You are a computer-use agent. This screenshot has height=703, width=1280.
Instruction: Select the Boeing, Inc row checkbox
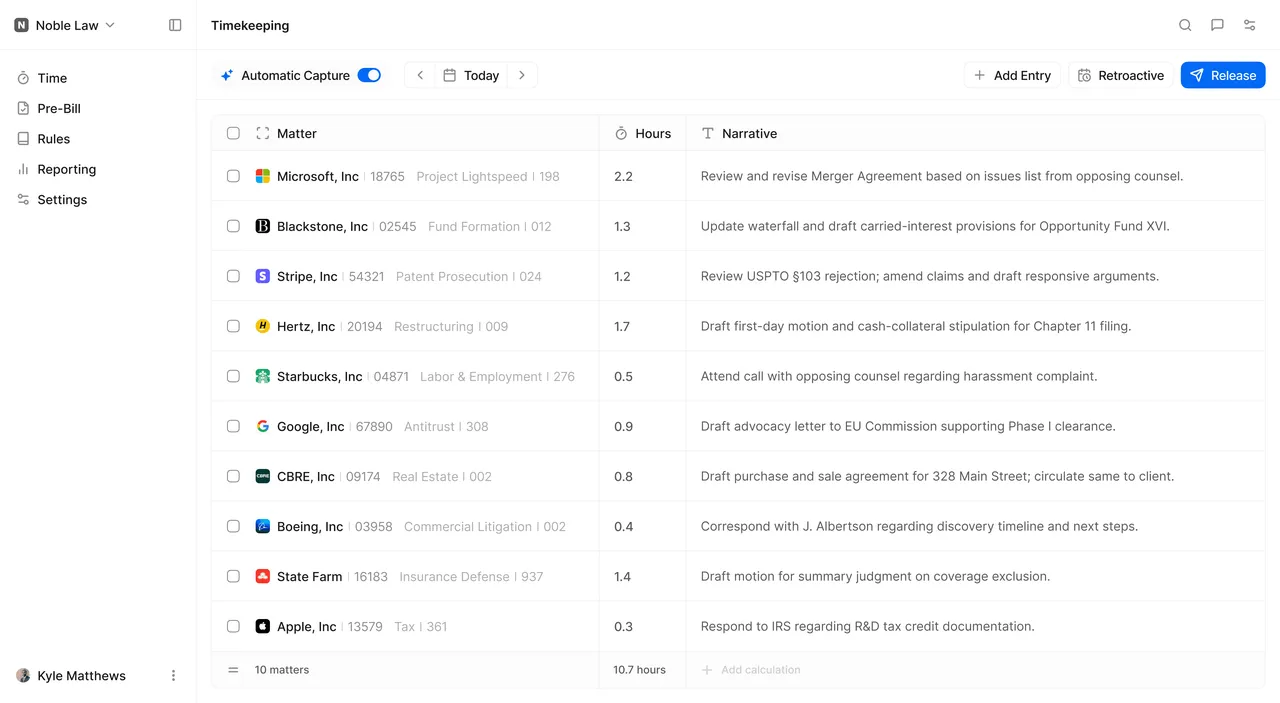[x=233, y=526]
